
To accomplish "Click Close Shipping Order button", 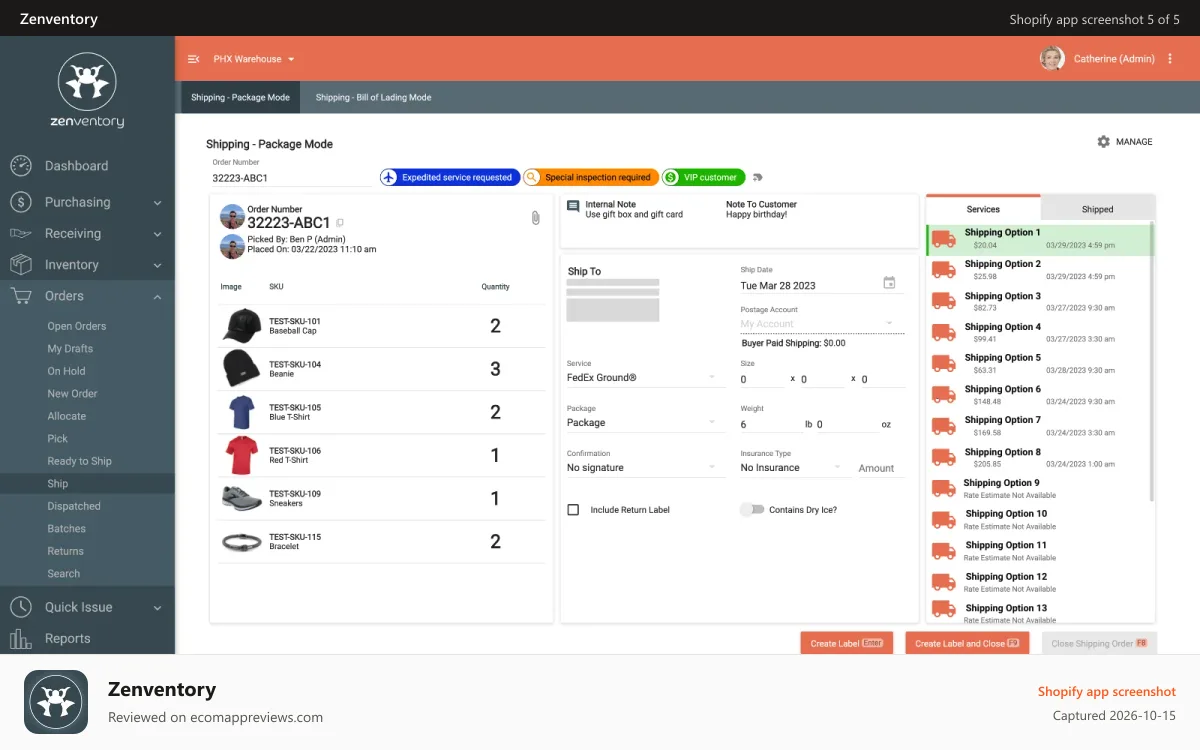I will click(x=1099, y=643).
